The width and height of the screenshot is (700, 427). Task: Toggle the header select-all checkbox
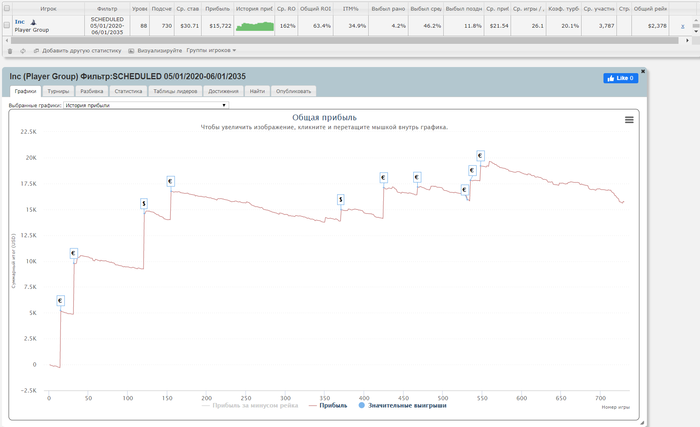[7, 8]
